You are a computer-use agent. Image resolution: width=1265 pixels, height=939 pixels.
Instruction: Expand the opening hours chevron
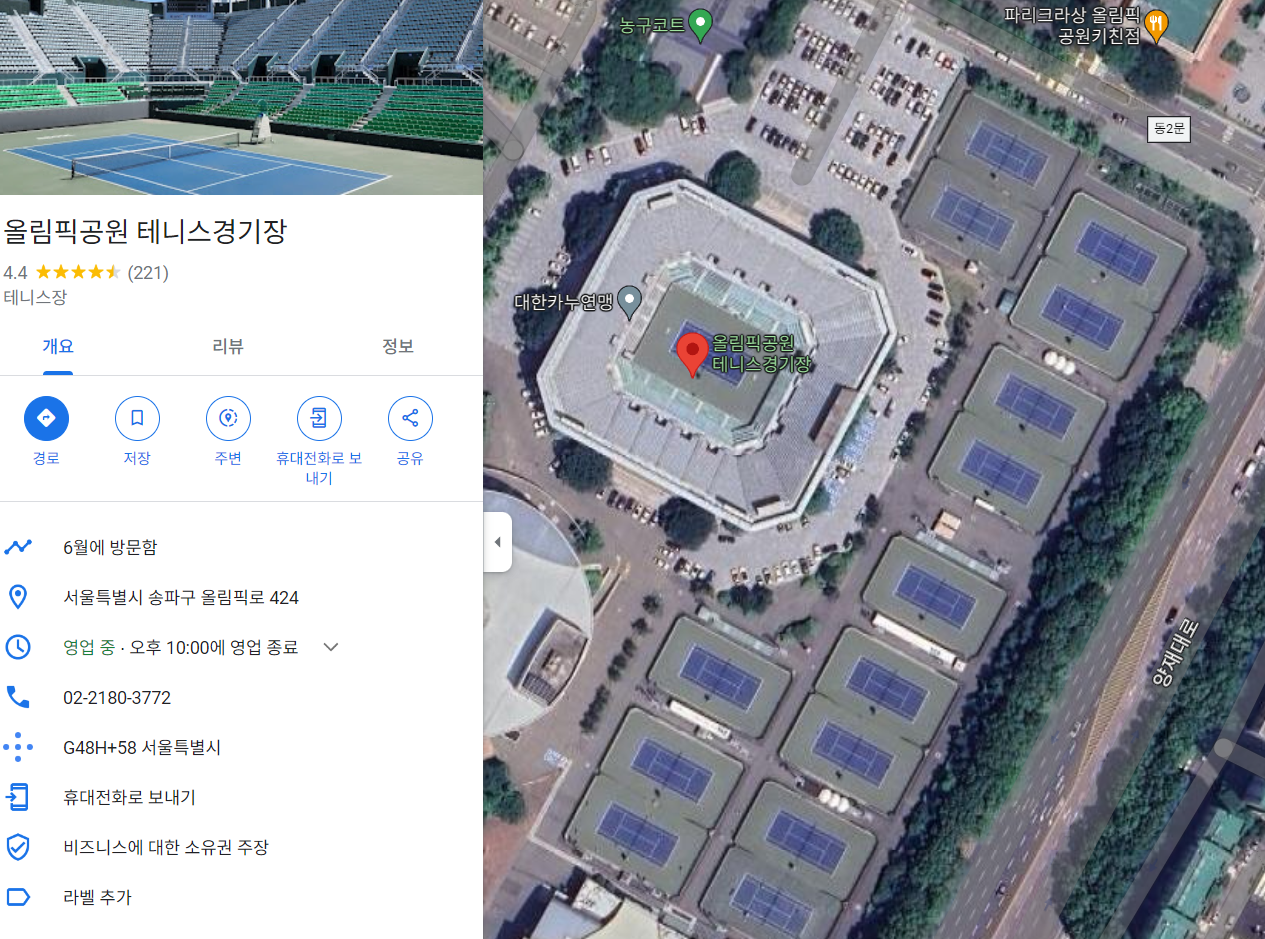pos(331,647)
